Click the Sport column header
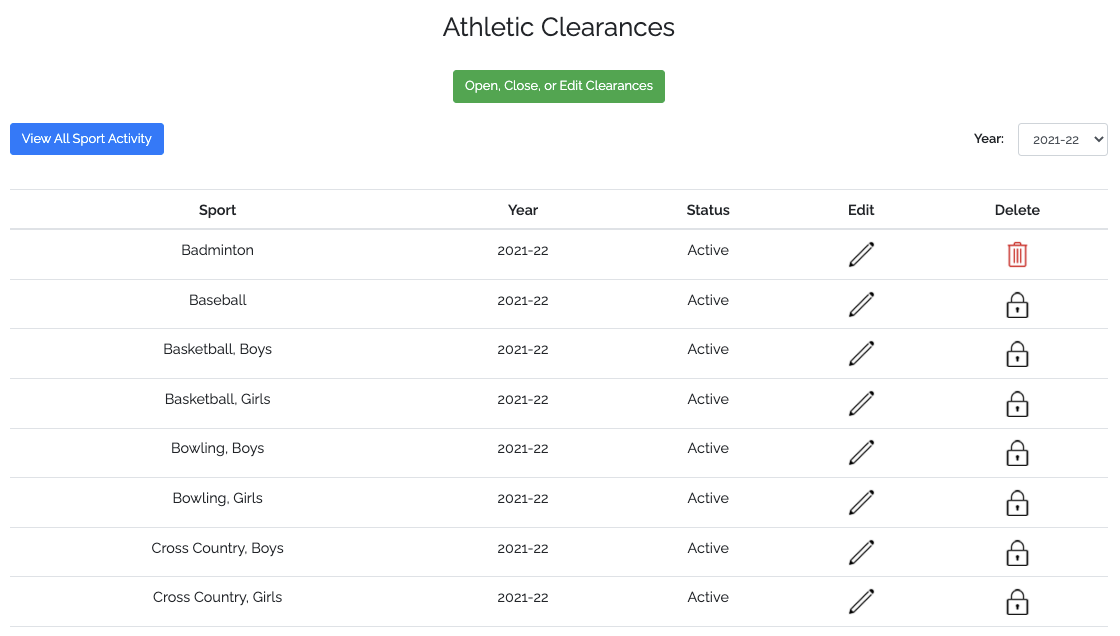 [x=217, y=210]
